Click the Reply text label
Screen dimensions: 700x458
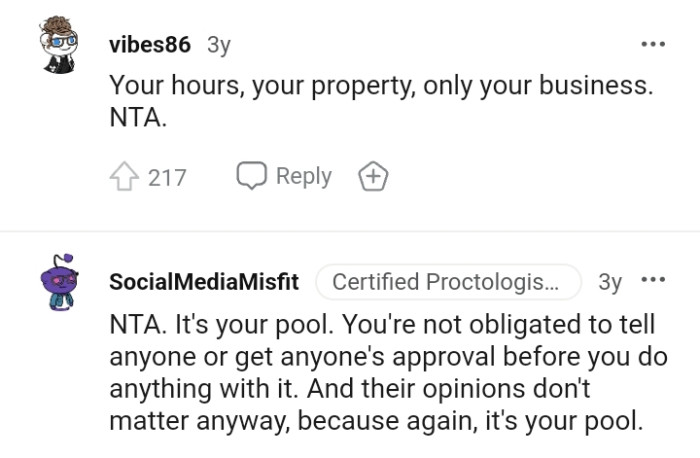pyautogui.click(x=303, y=176)
